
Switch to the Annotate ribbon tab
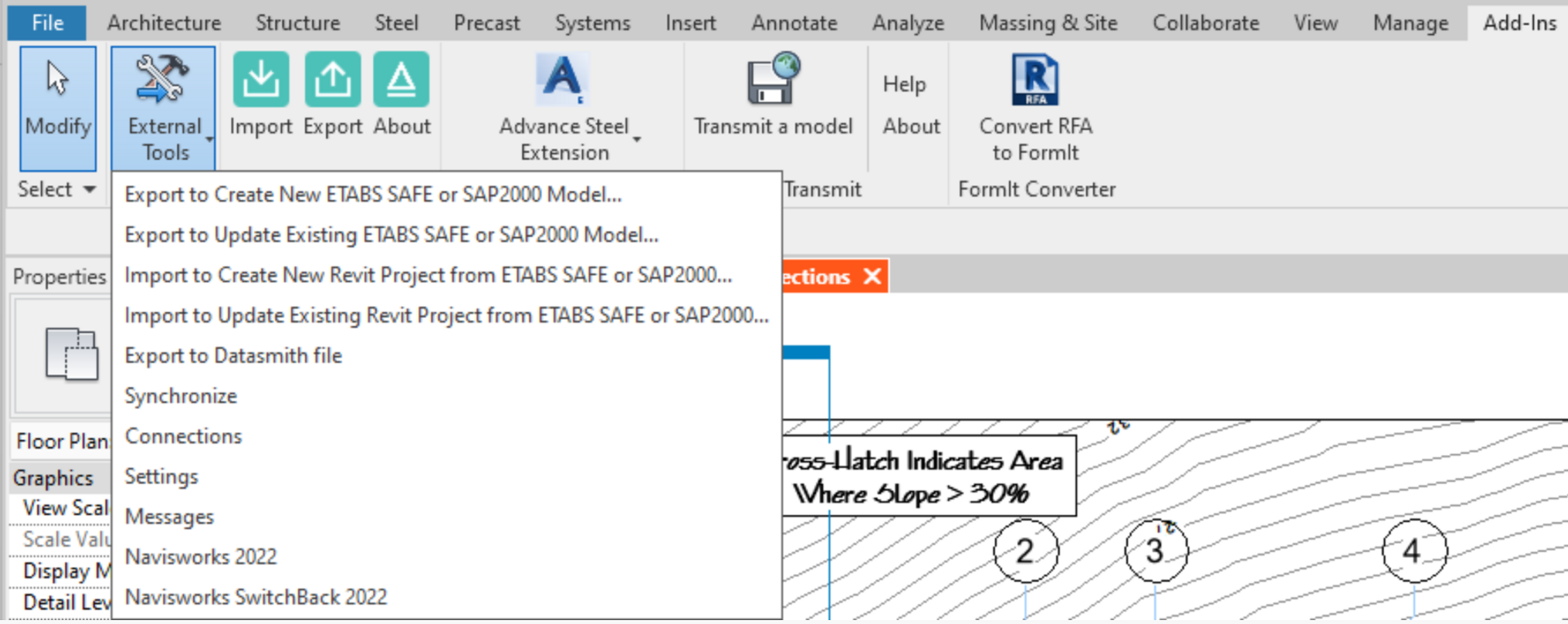tap(794, 23)
